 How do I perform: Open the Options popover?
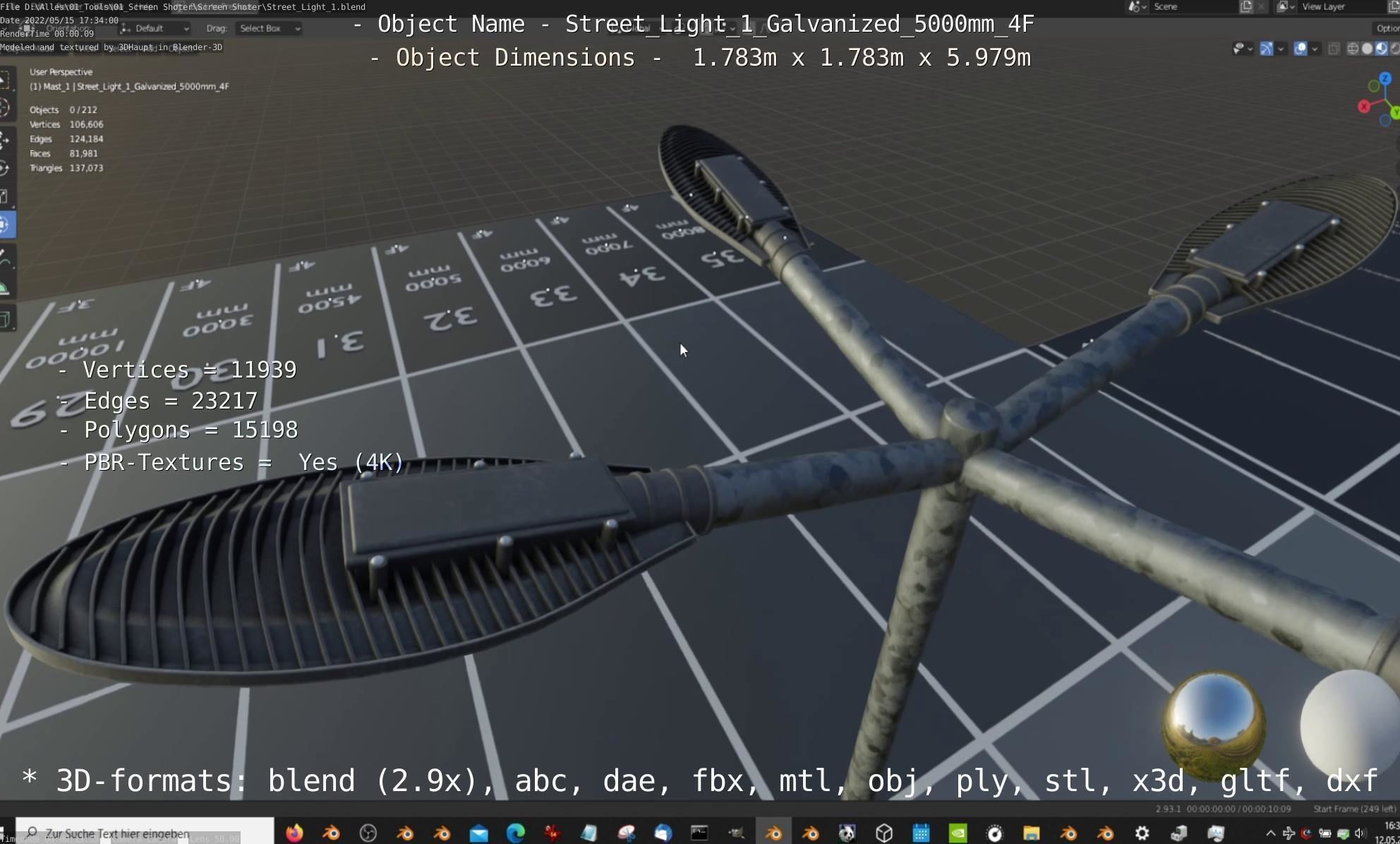[1387, 28]
